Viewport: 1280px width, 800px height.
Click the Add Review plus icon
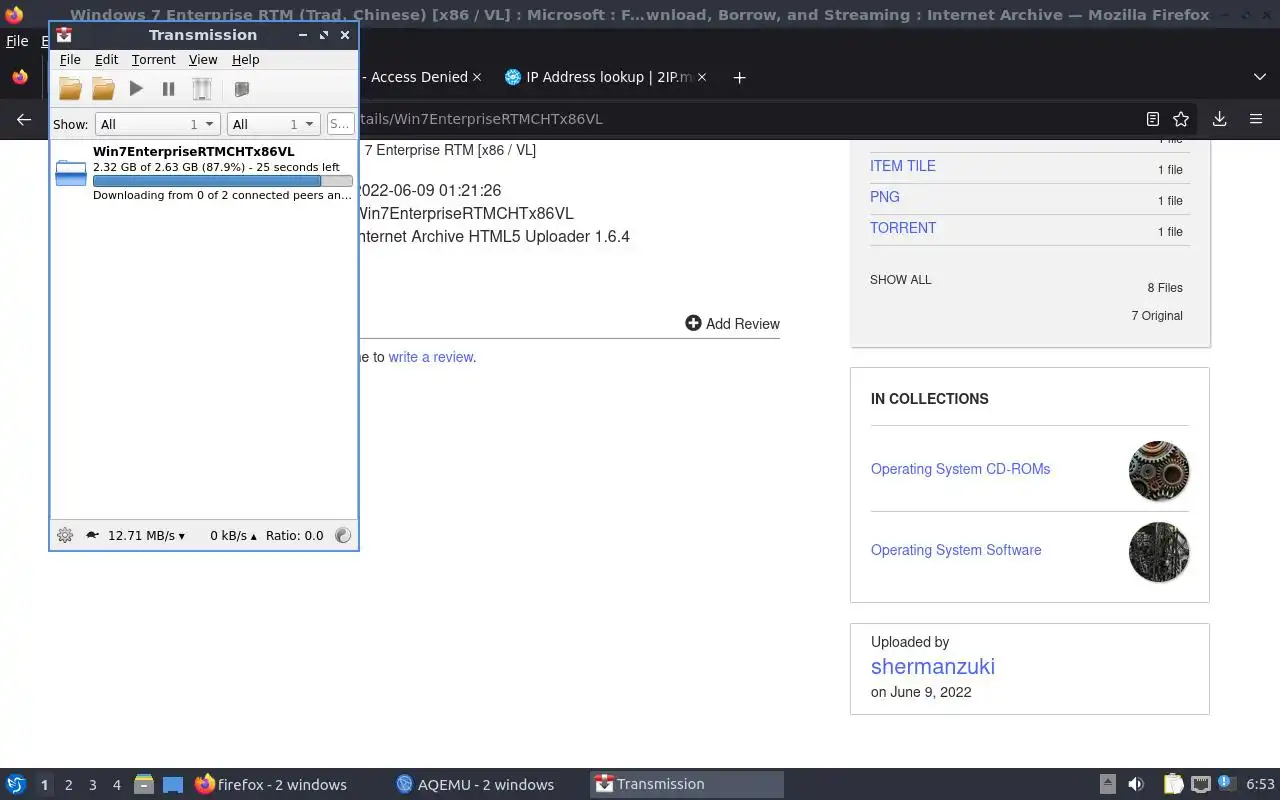(x=693, y=323)
